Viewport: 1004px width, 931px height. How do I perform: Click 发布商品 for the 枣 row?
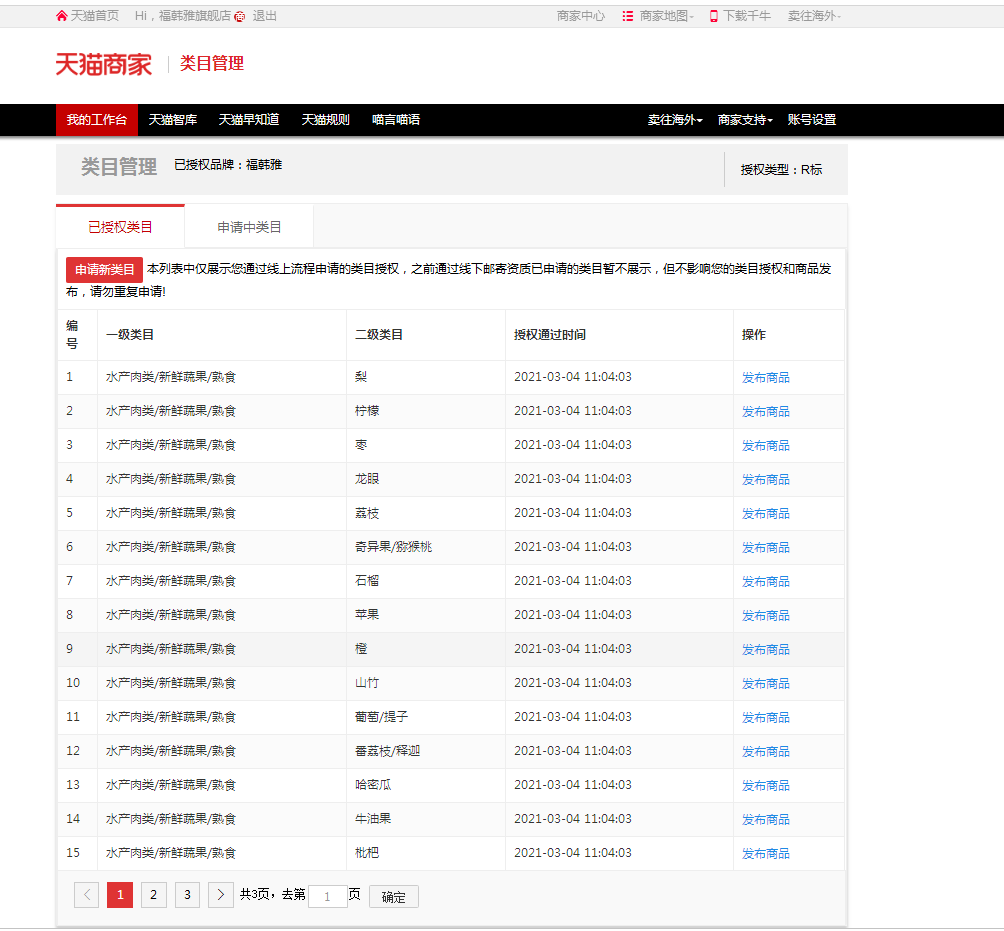(x=765, y=446)
